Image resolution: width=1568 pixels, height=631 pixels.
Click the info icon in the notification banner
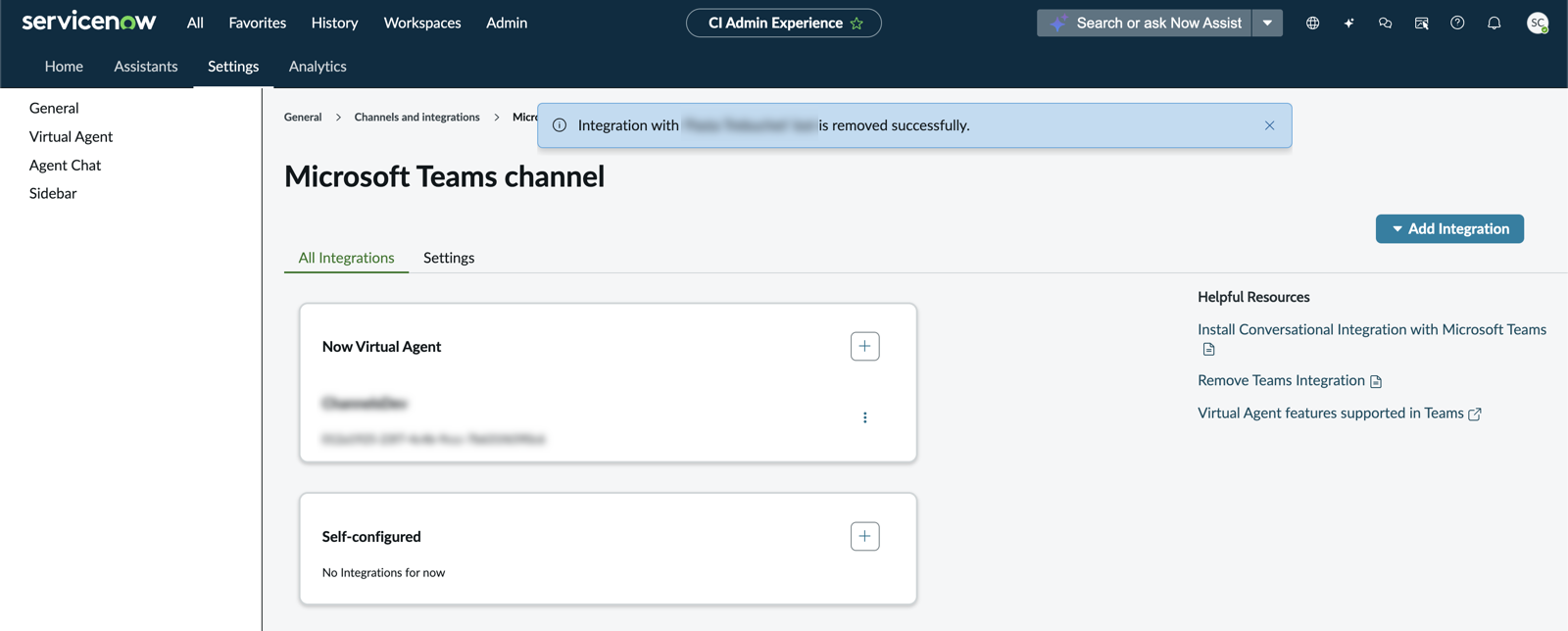pos(560,125)
